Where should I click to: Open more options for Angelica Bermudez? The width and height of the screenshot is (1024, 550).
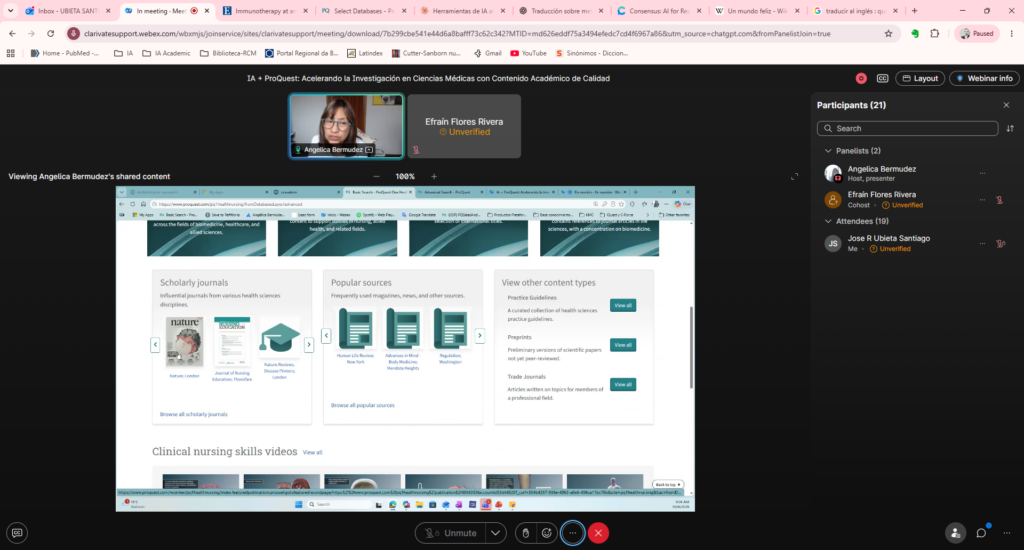pyautogui.click(x=982, y=173)
